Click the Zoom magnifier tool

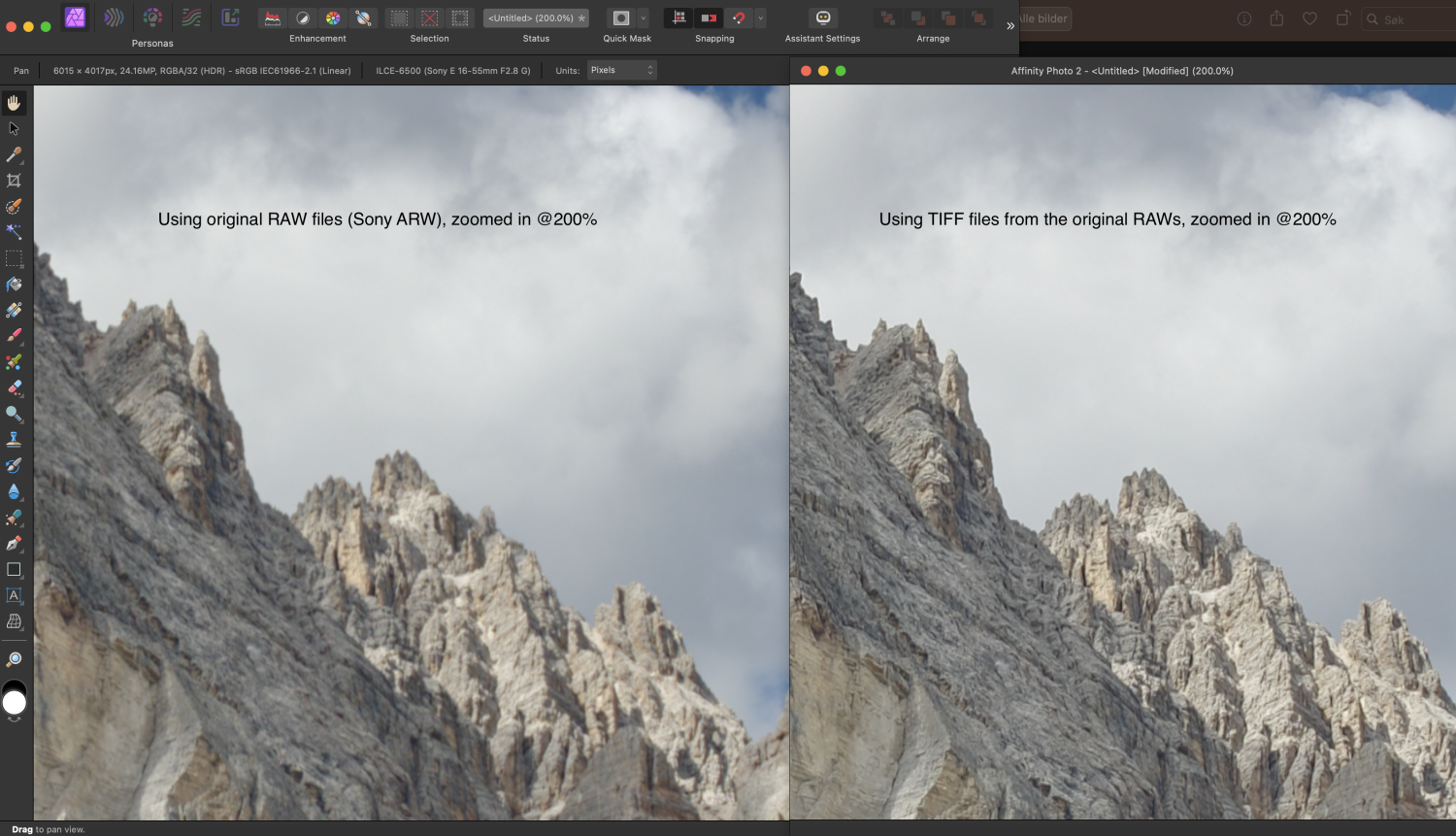[14, 660]
